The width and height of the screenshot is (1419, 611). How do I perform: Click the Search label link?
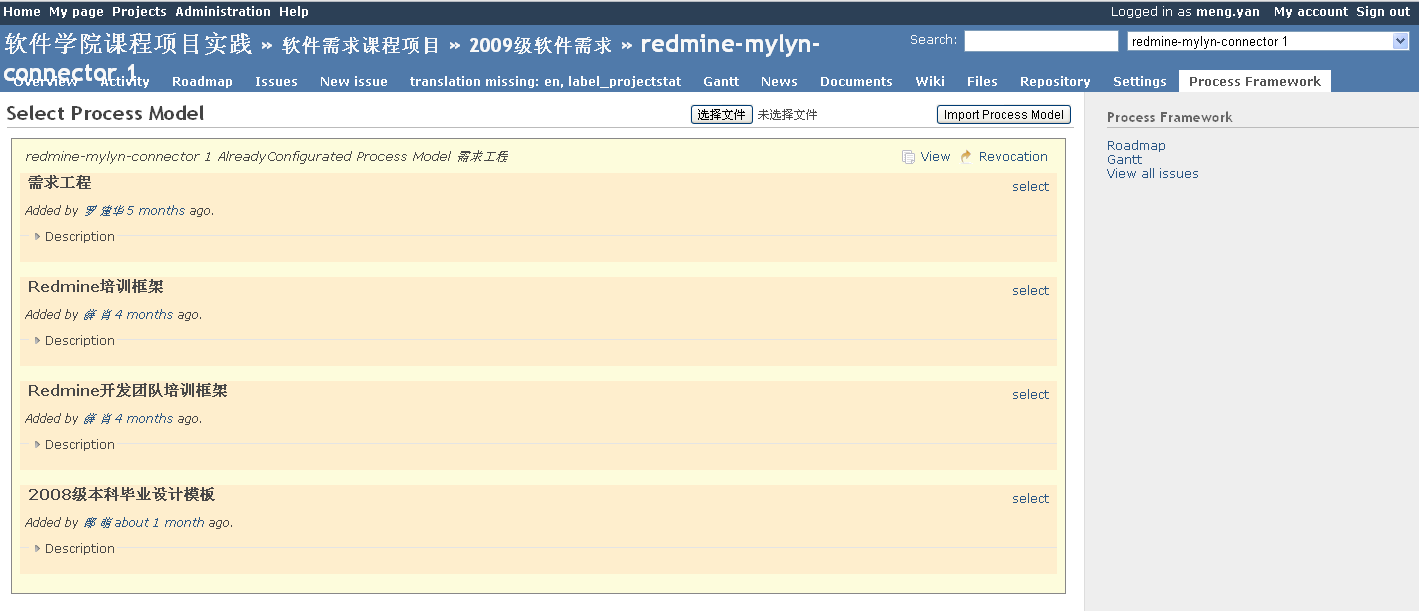click(x=932, y=40)
